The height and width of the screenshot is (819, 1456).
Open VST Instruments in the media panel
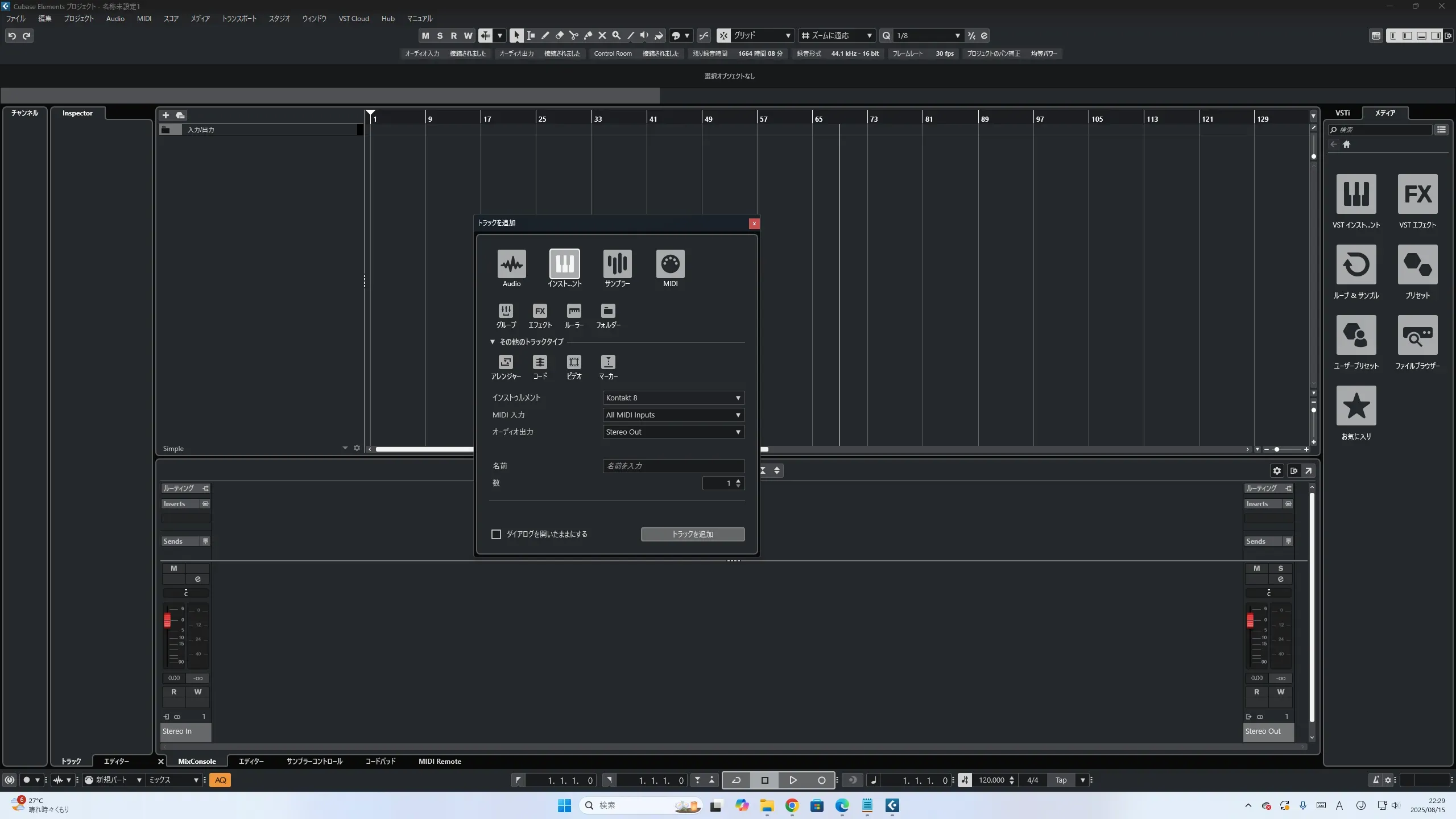coord(1356,195)
